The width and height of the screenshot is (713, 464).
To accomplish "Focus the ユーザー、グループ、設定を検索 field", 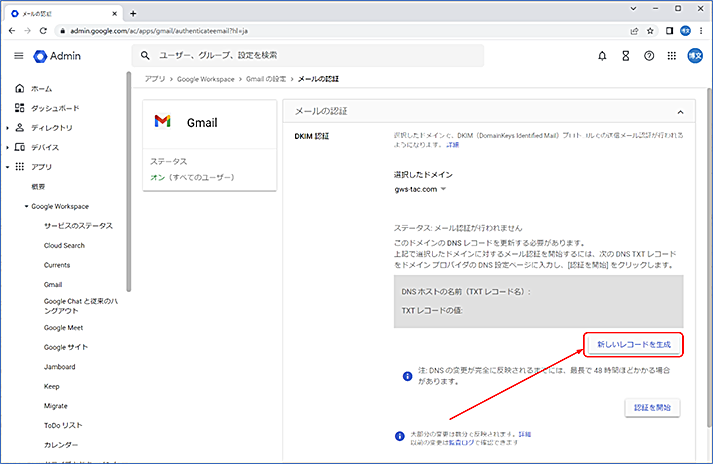I will [x=308, y=55].
